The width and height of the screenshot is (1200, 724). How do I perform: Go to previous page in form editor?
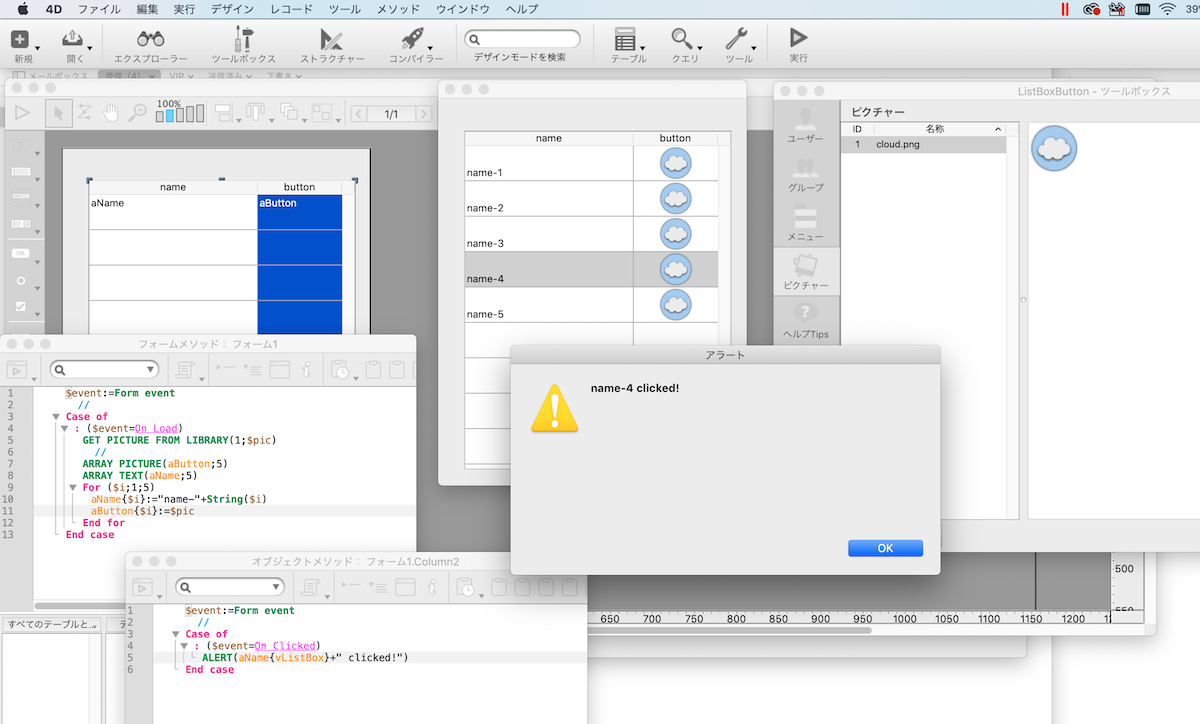click(x=359, y=114)
